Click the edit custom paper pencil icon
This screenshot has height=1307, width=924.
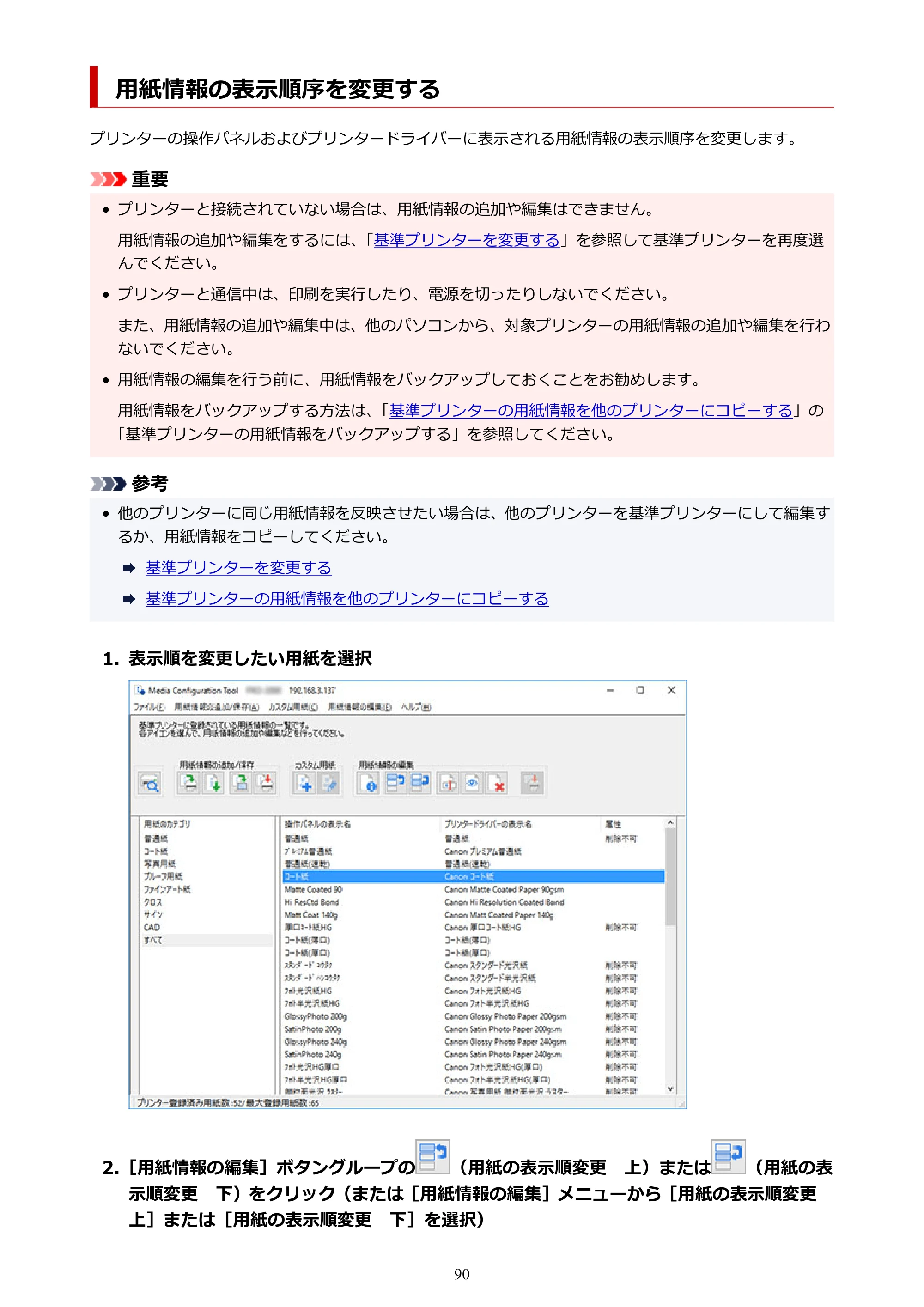pyautogui.click(x=329, y=783)
